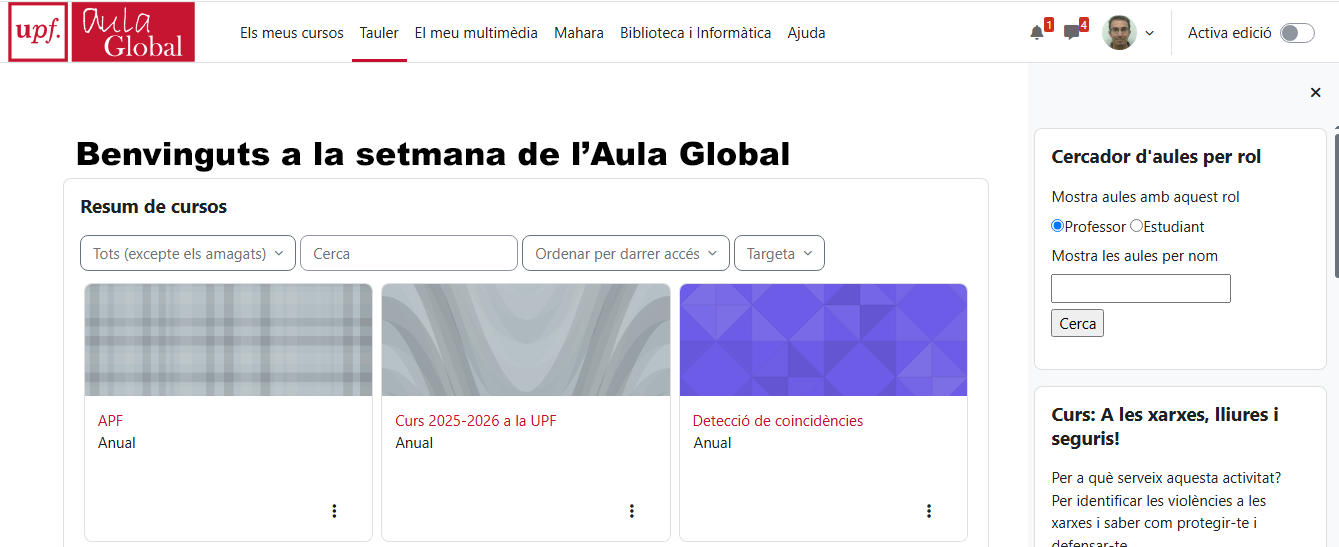Open the three-dot menu for Curs 2025-2026 course
Image resolution: width=1339 pixels, height=547 pixels.
[631, 511]
